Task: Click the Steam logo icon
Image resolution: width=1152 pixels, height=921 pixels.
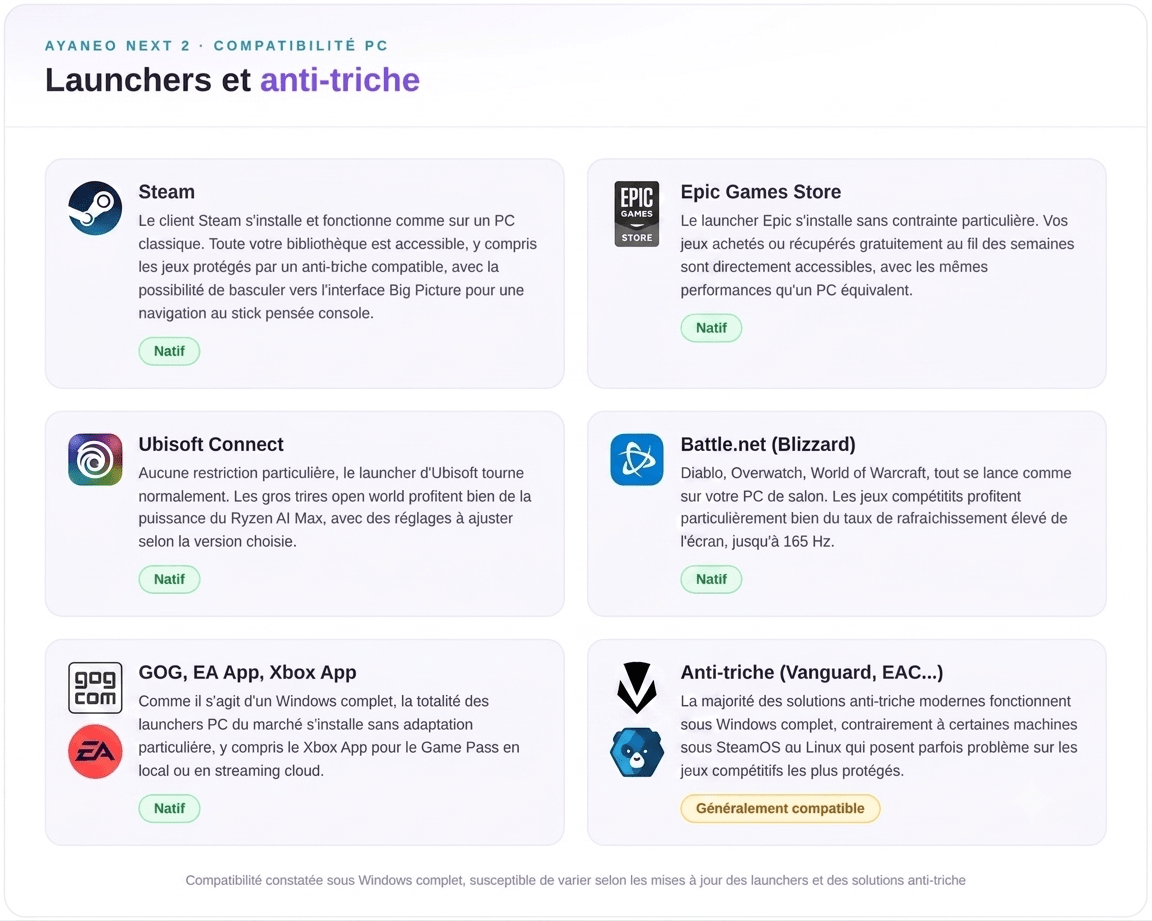Action: click(x=95, y=208)
